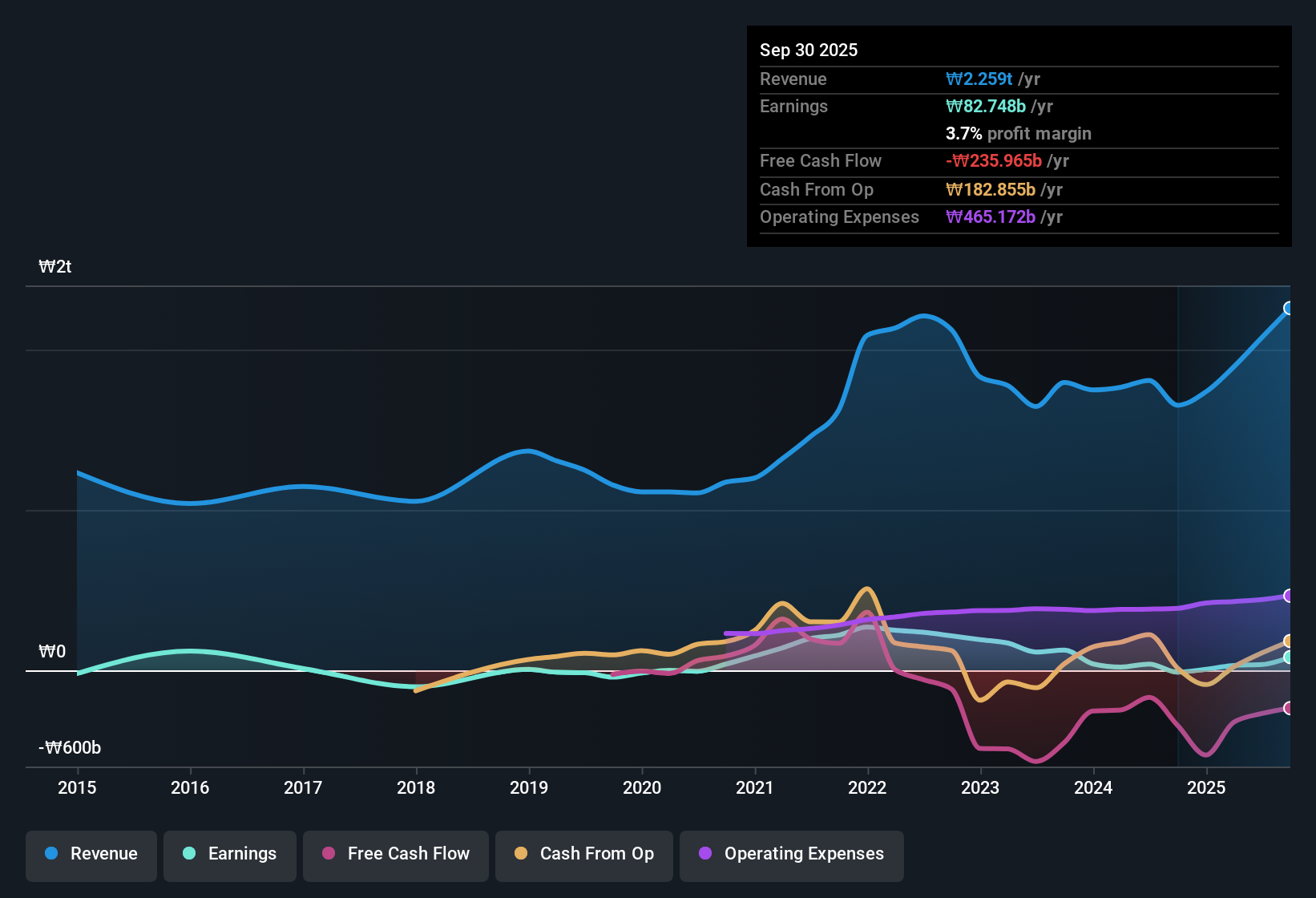Toggle the Operating Expenses series visibility
This screenshot has width=1316, height=898.
[791, 854]
